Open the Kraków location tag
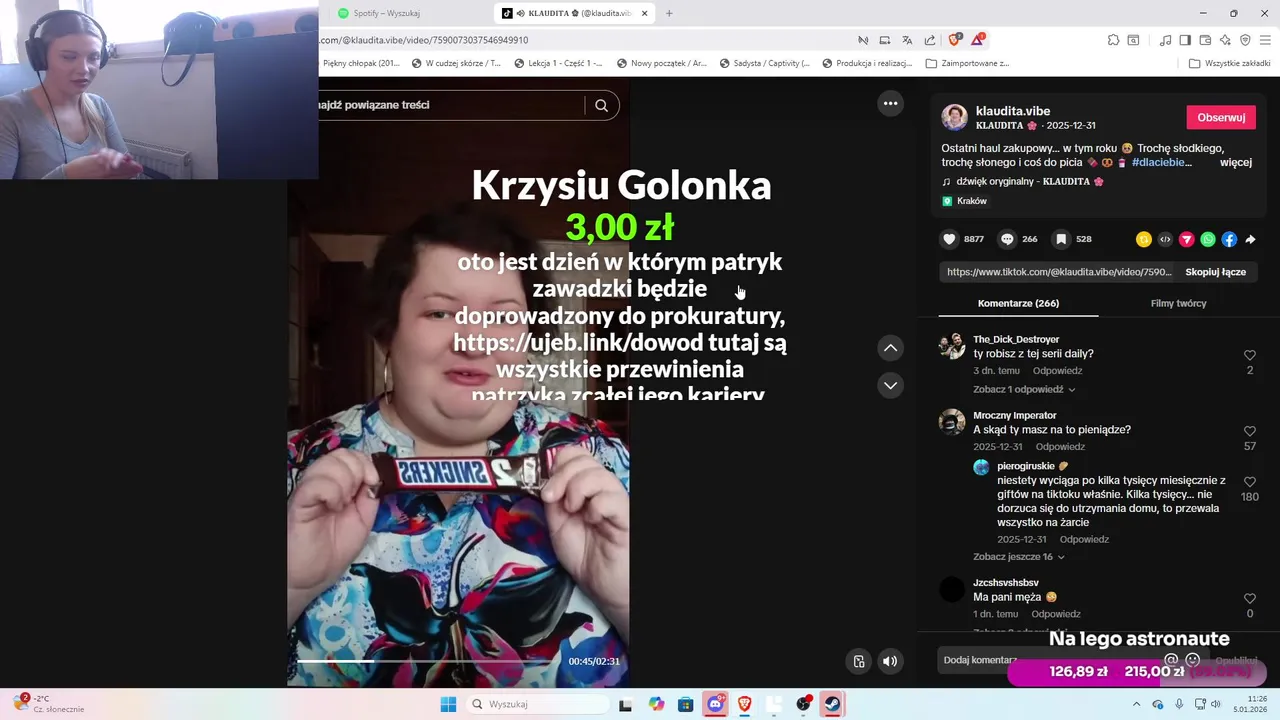The height and width of the screenshot is (720, 1280). 965,201
